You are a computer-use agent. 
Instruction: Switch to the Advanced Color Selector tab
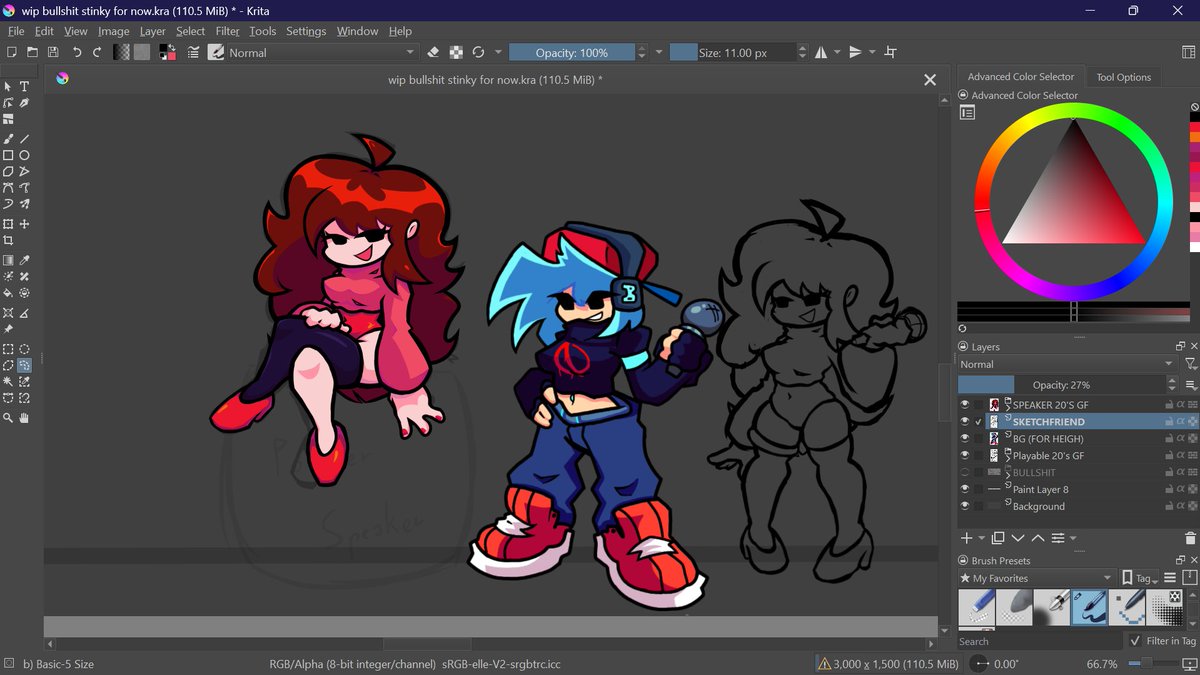1020,77
